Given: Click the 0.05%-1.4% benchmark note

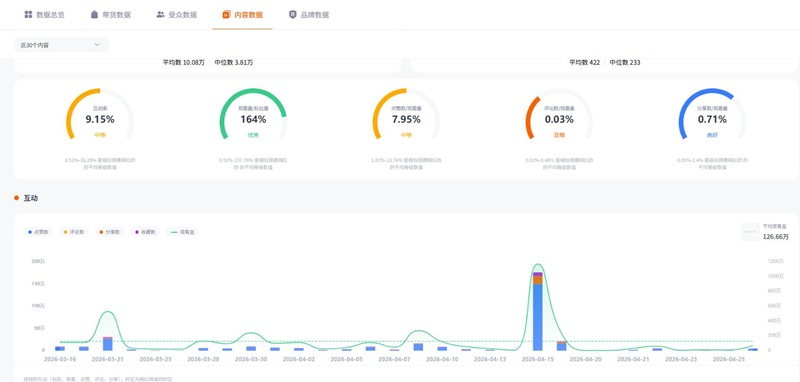Looking at the screenshot, I should (x=712, y=163).
